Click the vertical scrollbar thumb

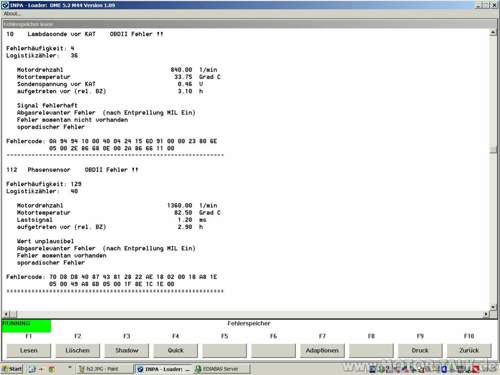point(493,149)
